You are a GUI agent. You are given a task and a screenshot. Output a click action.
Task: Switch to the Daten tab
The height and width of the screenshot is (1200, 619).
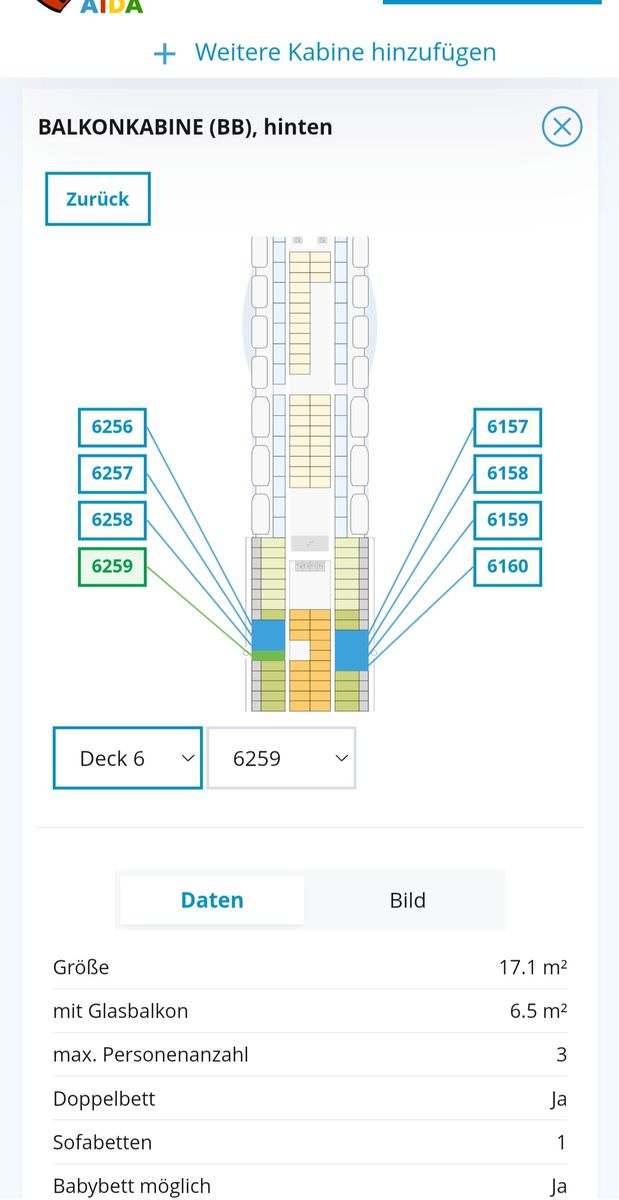tap(212, 900)
